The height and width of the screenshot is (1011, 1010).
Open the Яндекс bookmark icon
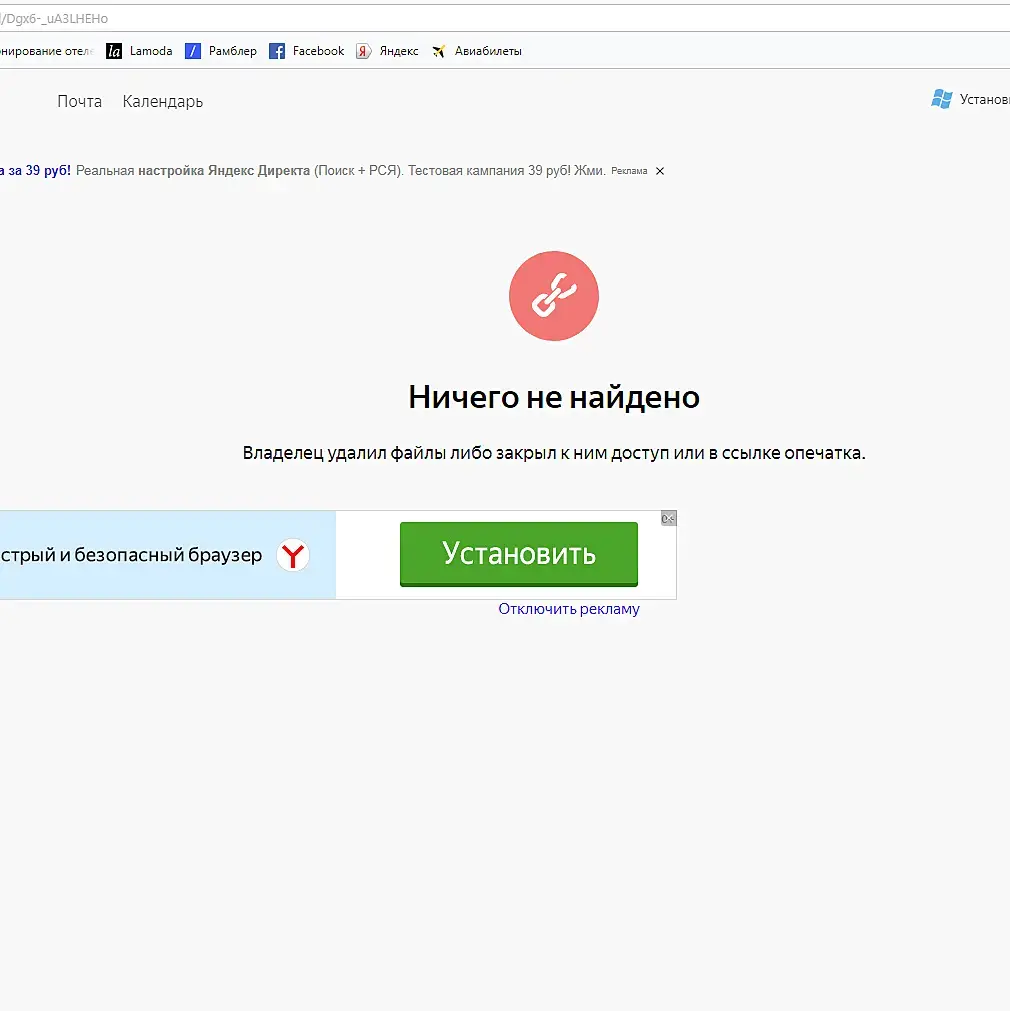point(364,51)
